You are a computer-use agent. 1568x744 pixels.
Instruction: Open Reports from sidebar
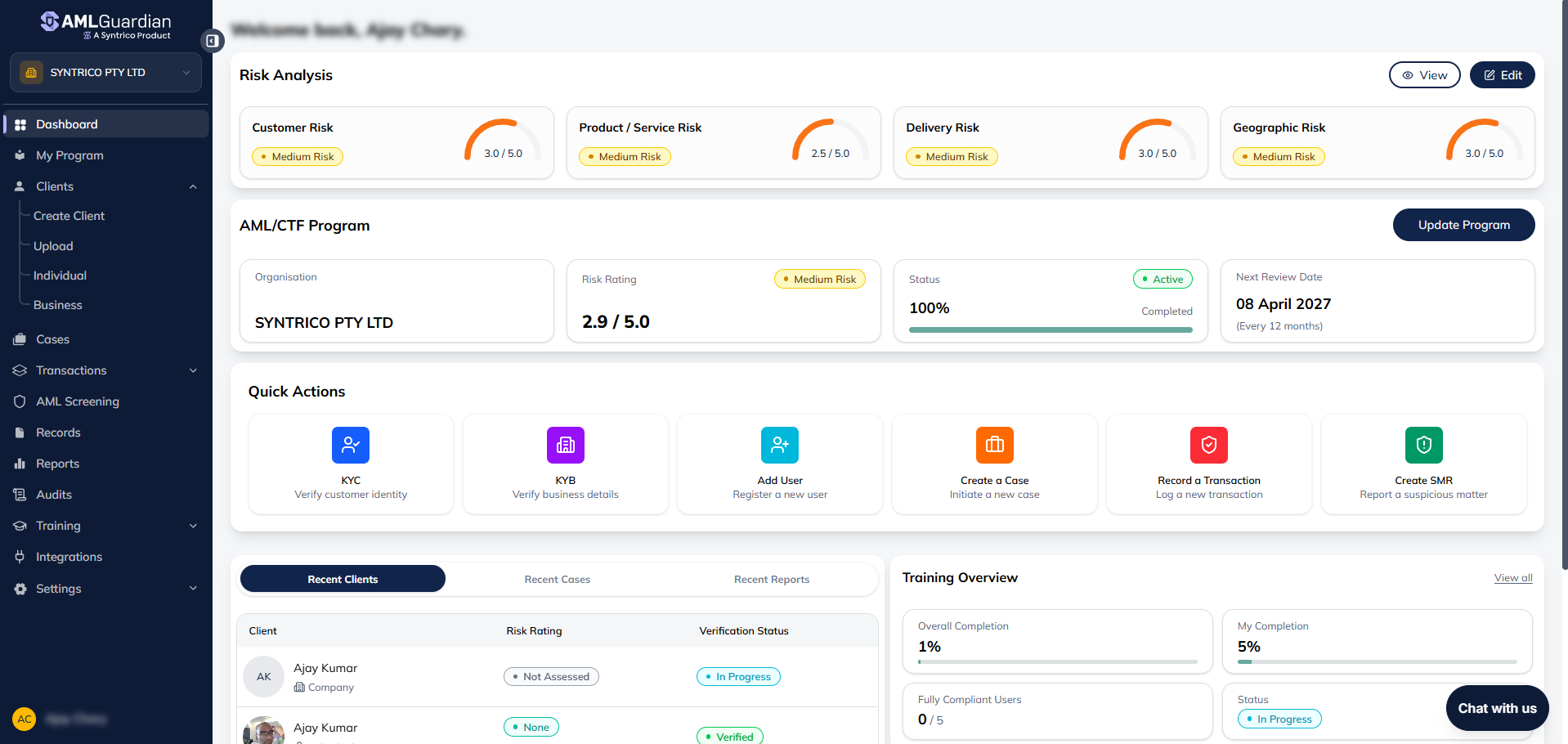pos(57,464)
